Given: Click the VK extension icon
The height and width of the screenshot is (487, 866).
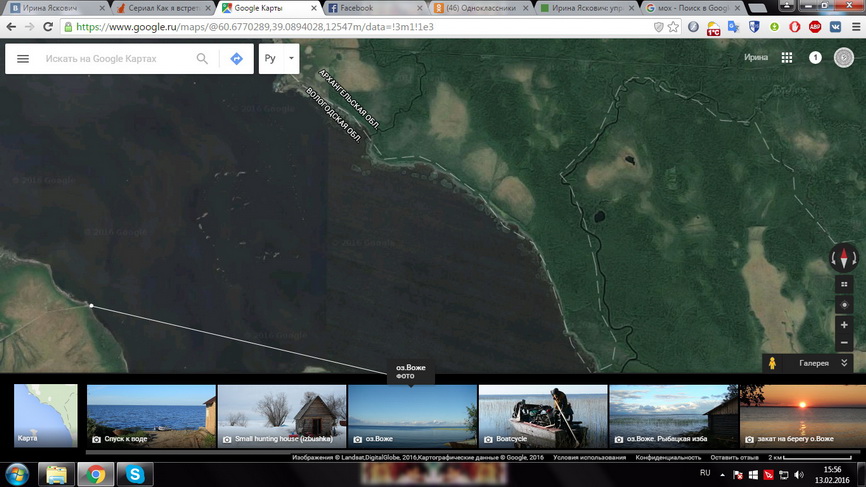Looking at the screenshot, I should pyautogui.click(x=835, y=27).
